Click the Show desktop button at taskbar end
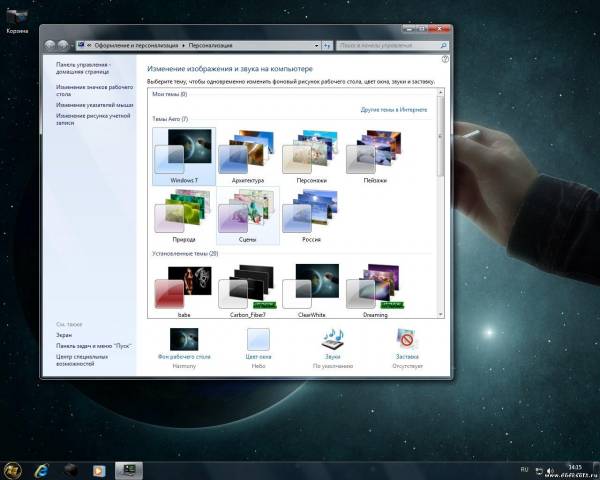The image size is (600, 480). 596,470
